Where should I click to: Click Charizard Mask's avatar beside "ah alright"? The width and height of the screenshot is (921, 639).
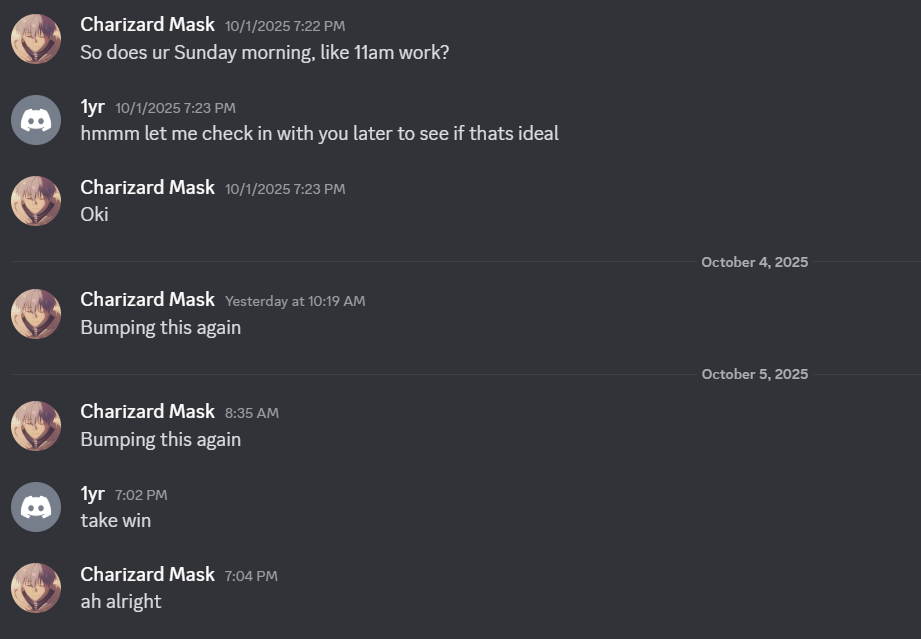click(x=36, y=588)
